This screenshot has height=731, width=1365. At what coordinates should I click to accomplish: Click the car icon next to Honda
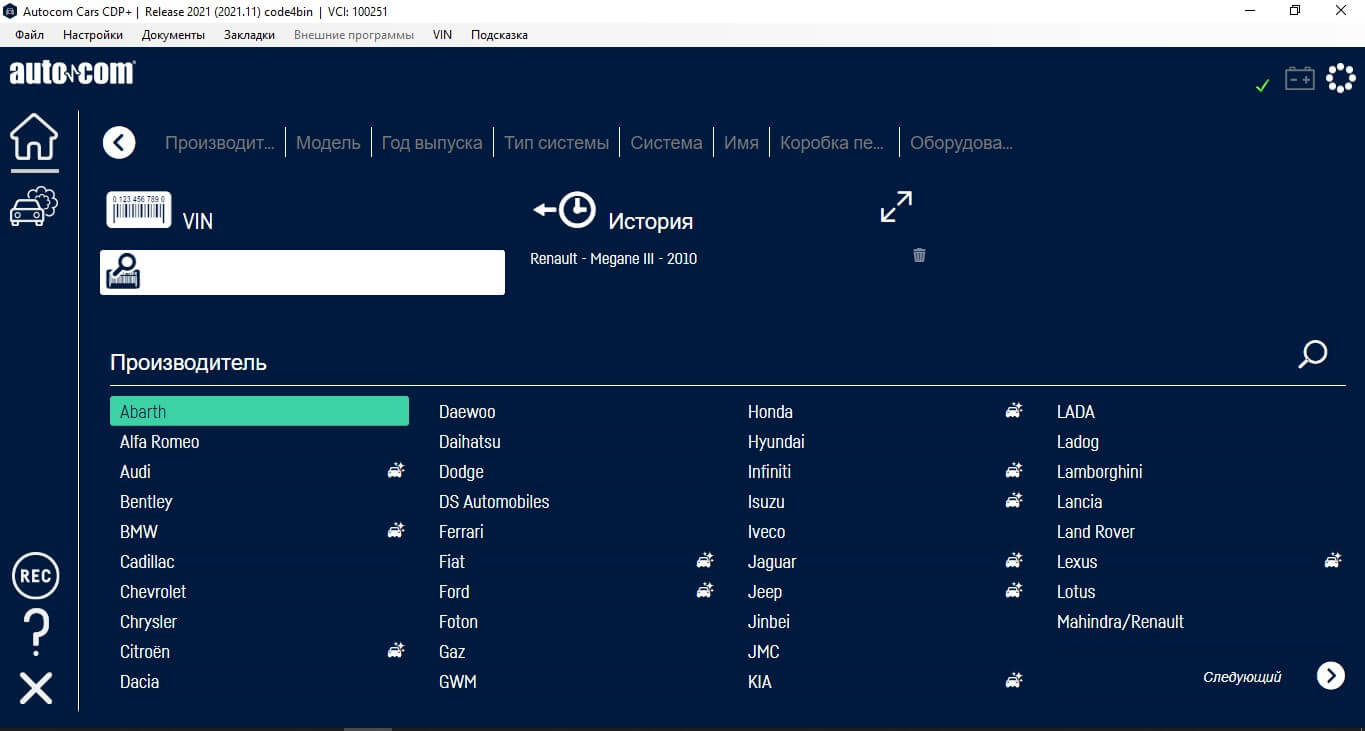click(x=1014, y=410)
